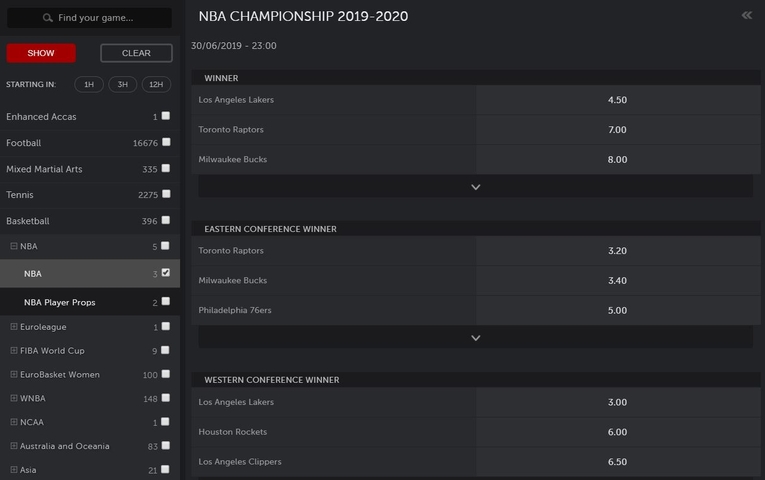Collapse the panel with the double-chevron icon
The image size is (765, 480).
(x=746, y=16)
